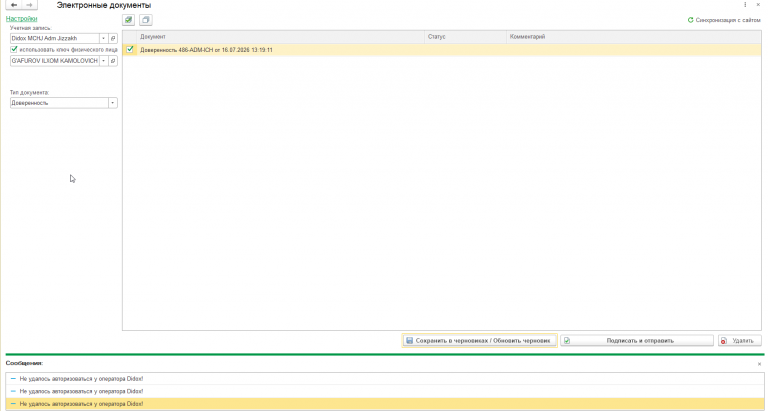The height and width of the screenshot is (411, 768).
Task: Click into the G'AFUROV ILXOM KAMOLOVICH key field
Action: click(54, 61)
